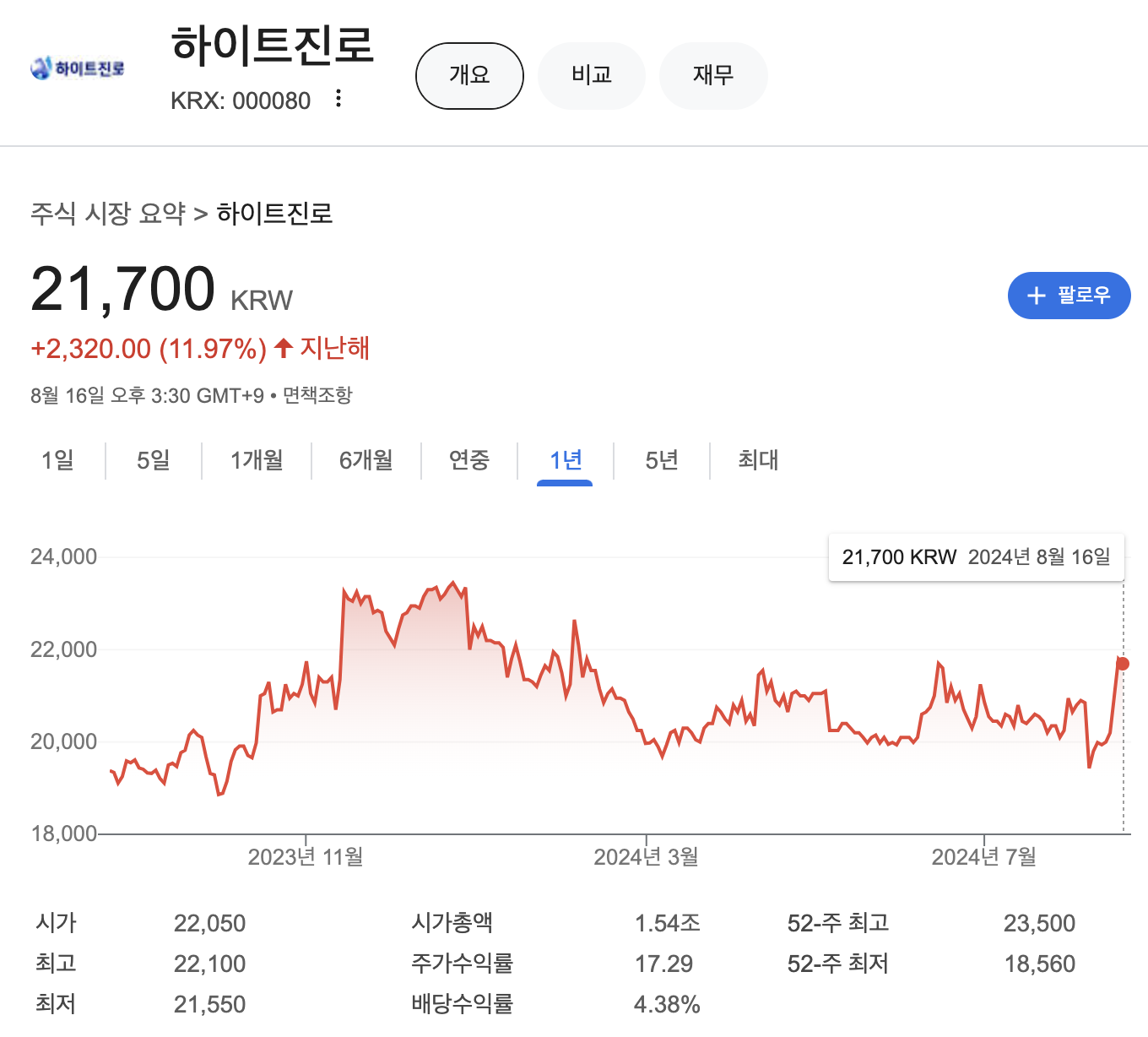Choose the 1개월 chart range
The image size is (1148, 1037).
pyautogui.click(x=257, y=460)
